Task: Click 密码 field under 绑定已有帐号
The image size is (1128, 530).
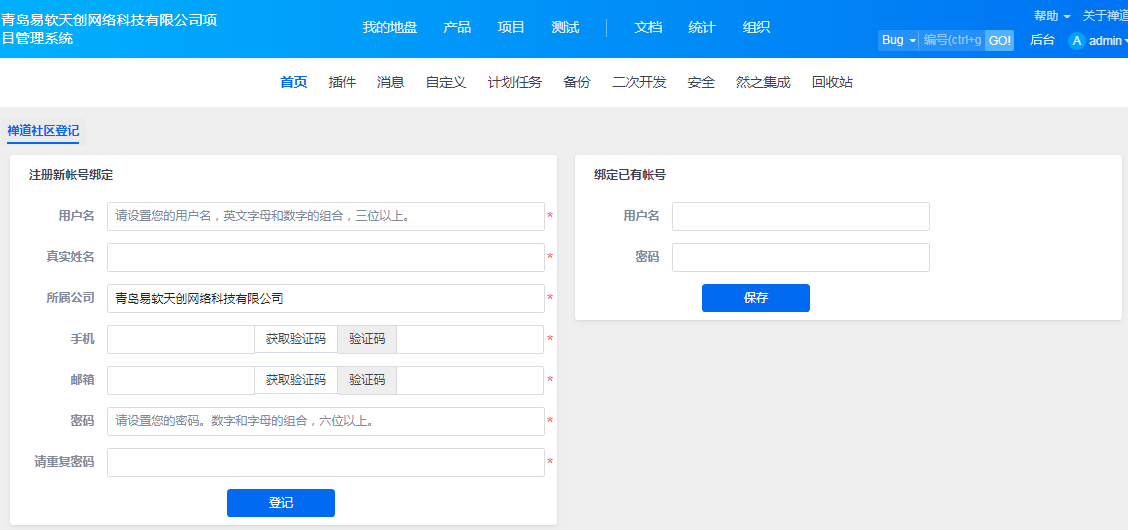Action: pos(801,257)
